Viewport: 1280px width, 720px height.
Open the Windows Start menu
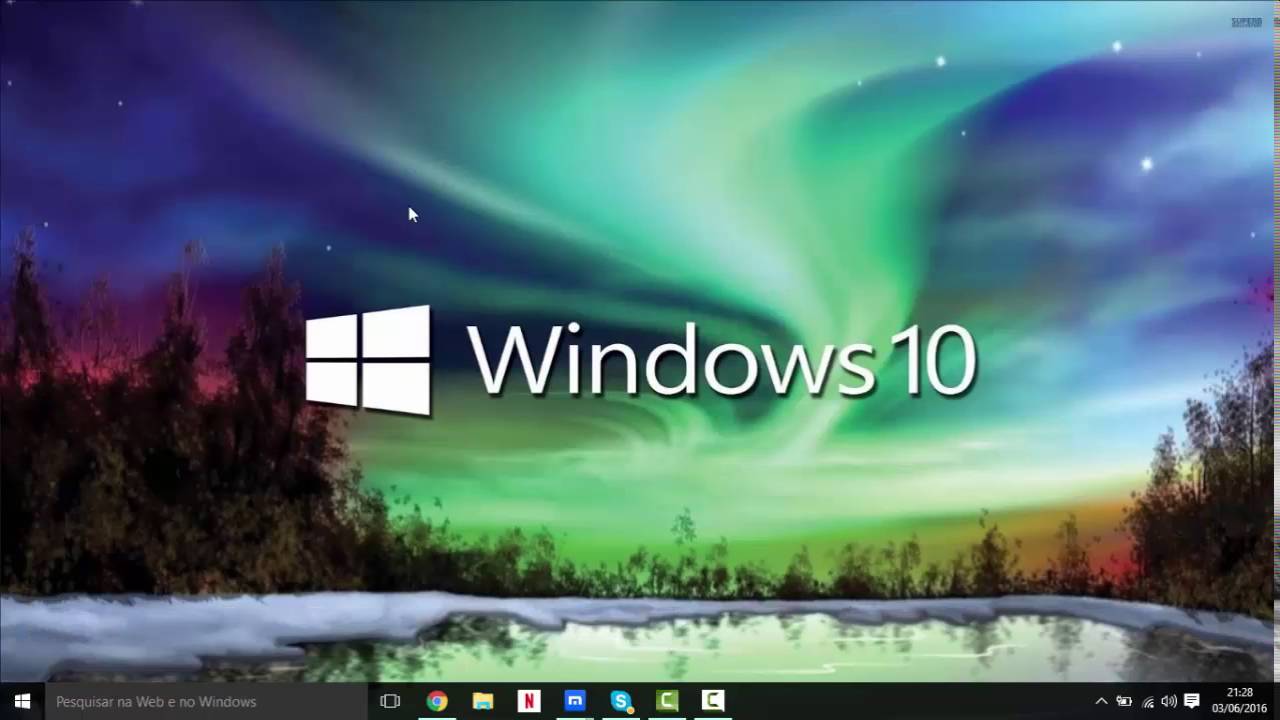tap(22, 701)
